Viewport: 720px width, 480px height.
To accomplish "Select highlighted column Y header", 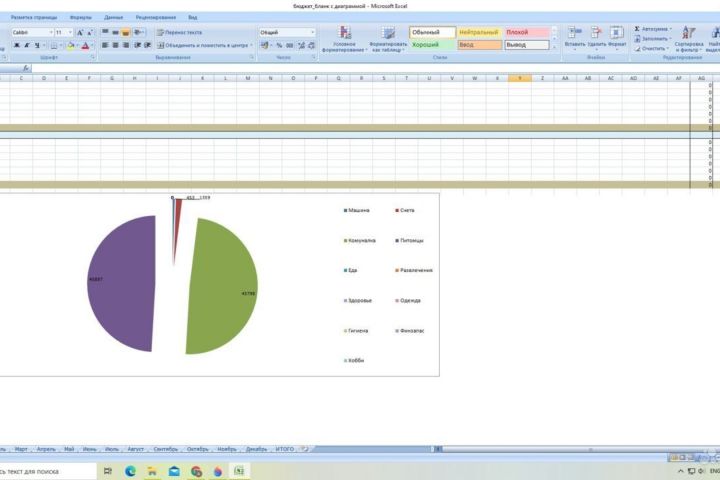I will (520, 79).
